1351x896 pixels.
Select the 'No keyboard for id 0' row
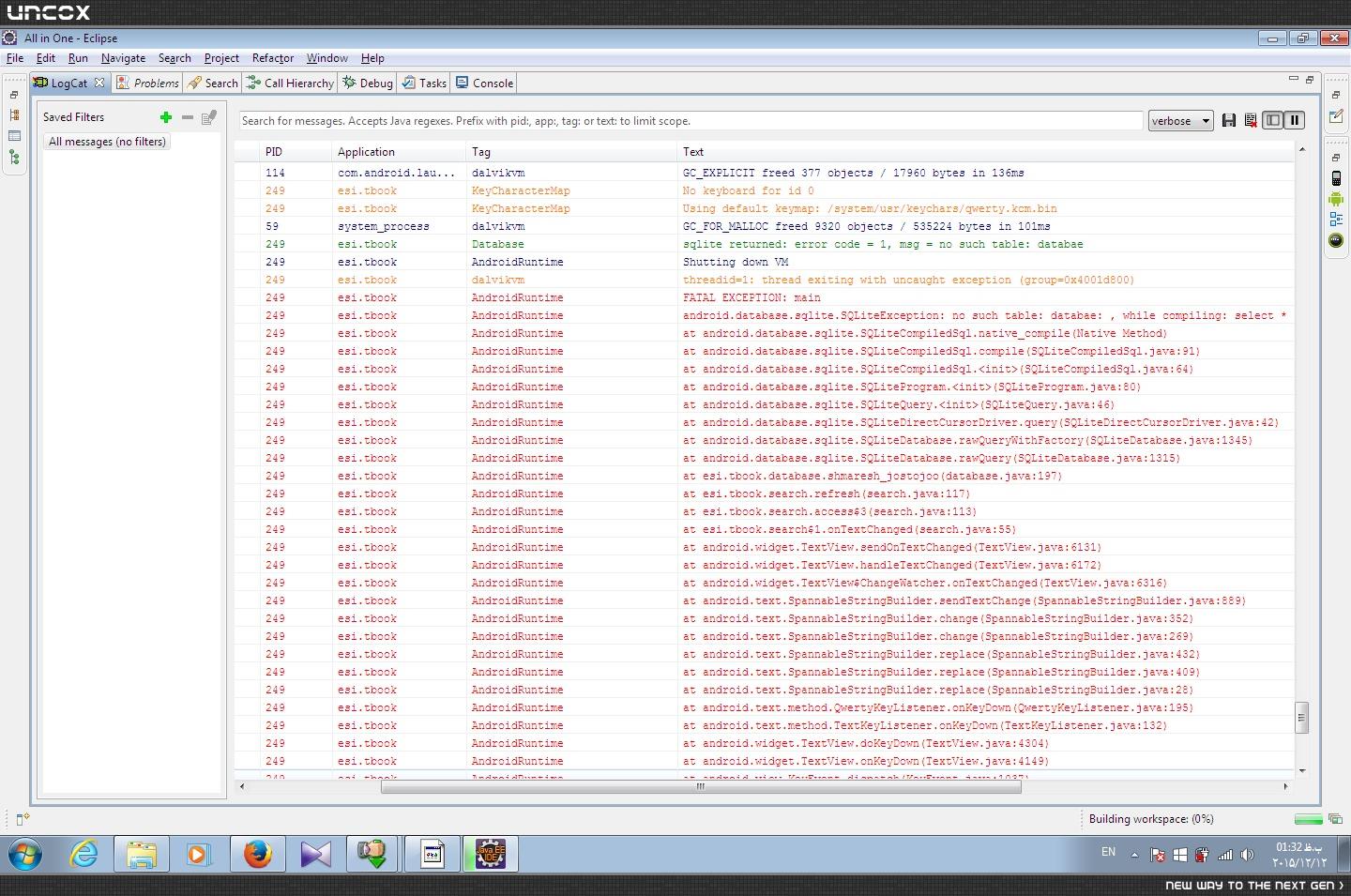(x=764, y=190)
